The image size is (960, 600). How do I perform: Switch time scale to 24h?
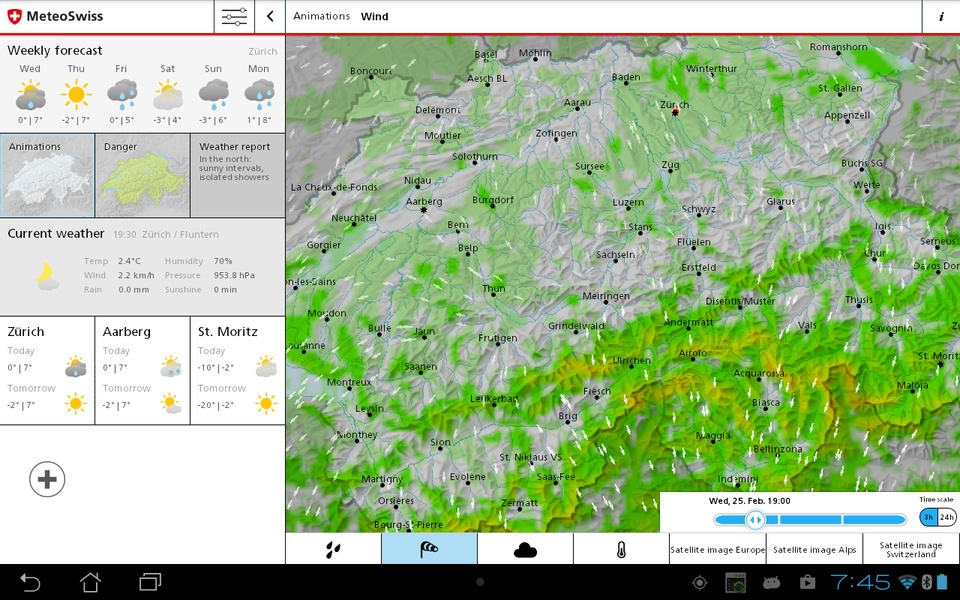click(x=947, y=517)
